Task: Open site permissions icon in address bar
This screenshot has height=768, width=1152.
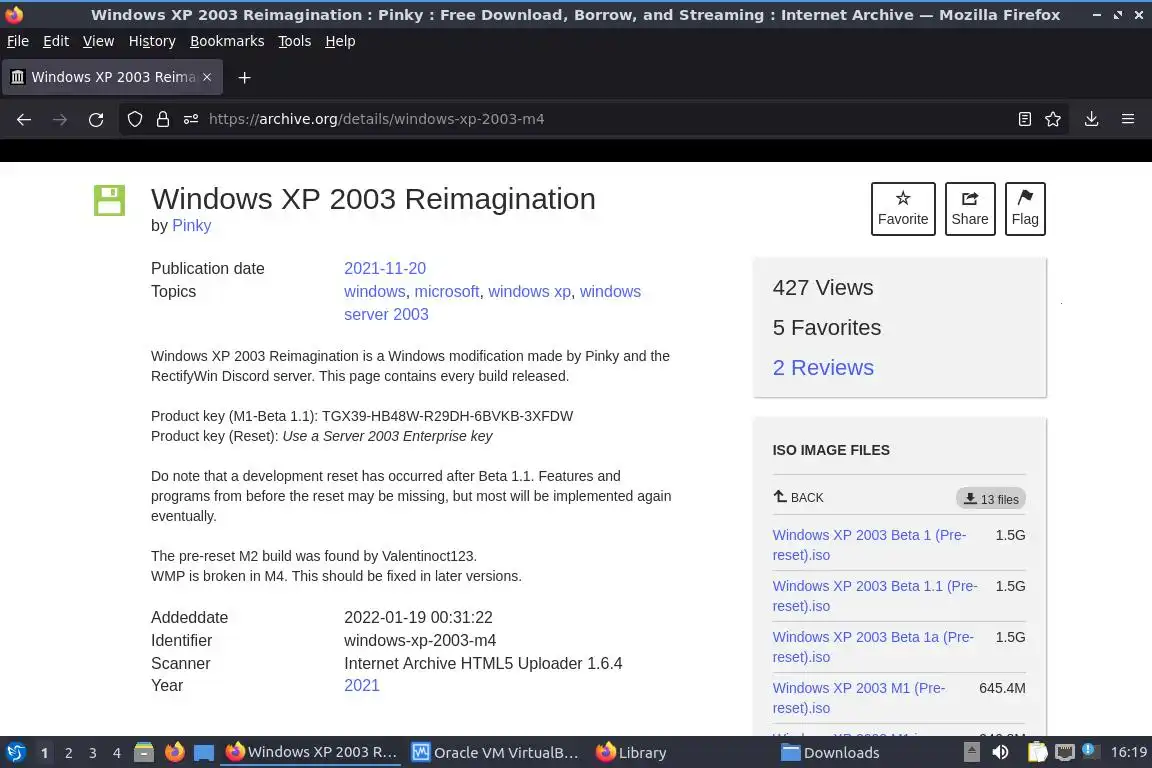Action: [x=190, y=119]
